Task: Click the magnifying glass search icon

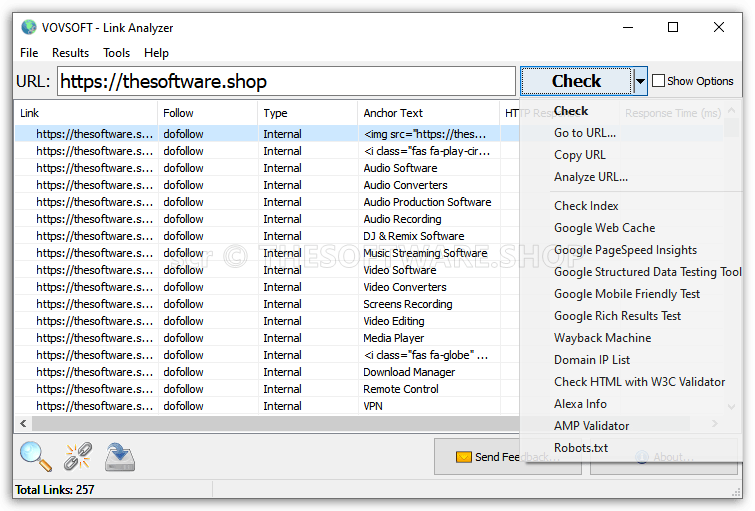Action: pos(36,456)
